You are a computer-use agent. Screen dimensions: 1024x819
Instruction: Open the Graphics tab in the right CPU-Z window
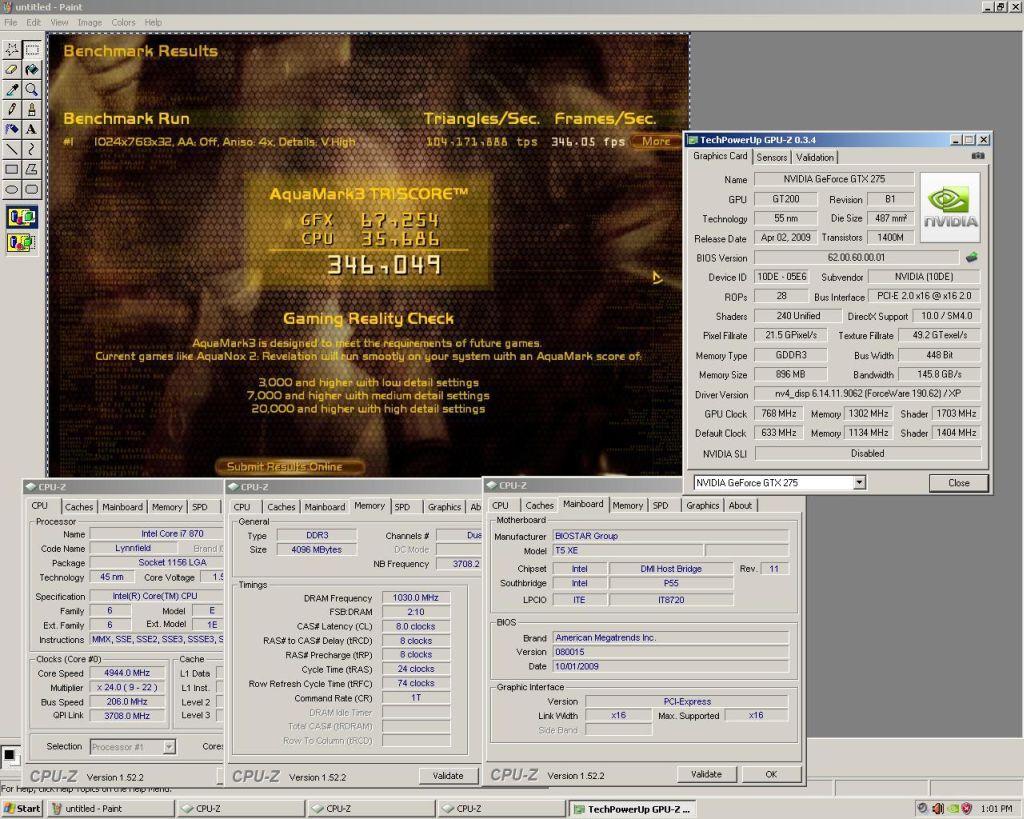click(702, 506)
